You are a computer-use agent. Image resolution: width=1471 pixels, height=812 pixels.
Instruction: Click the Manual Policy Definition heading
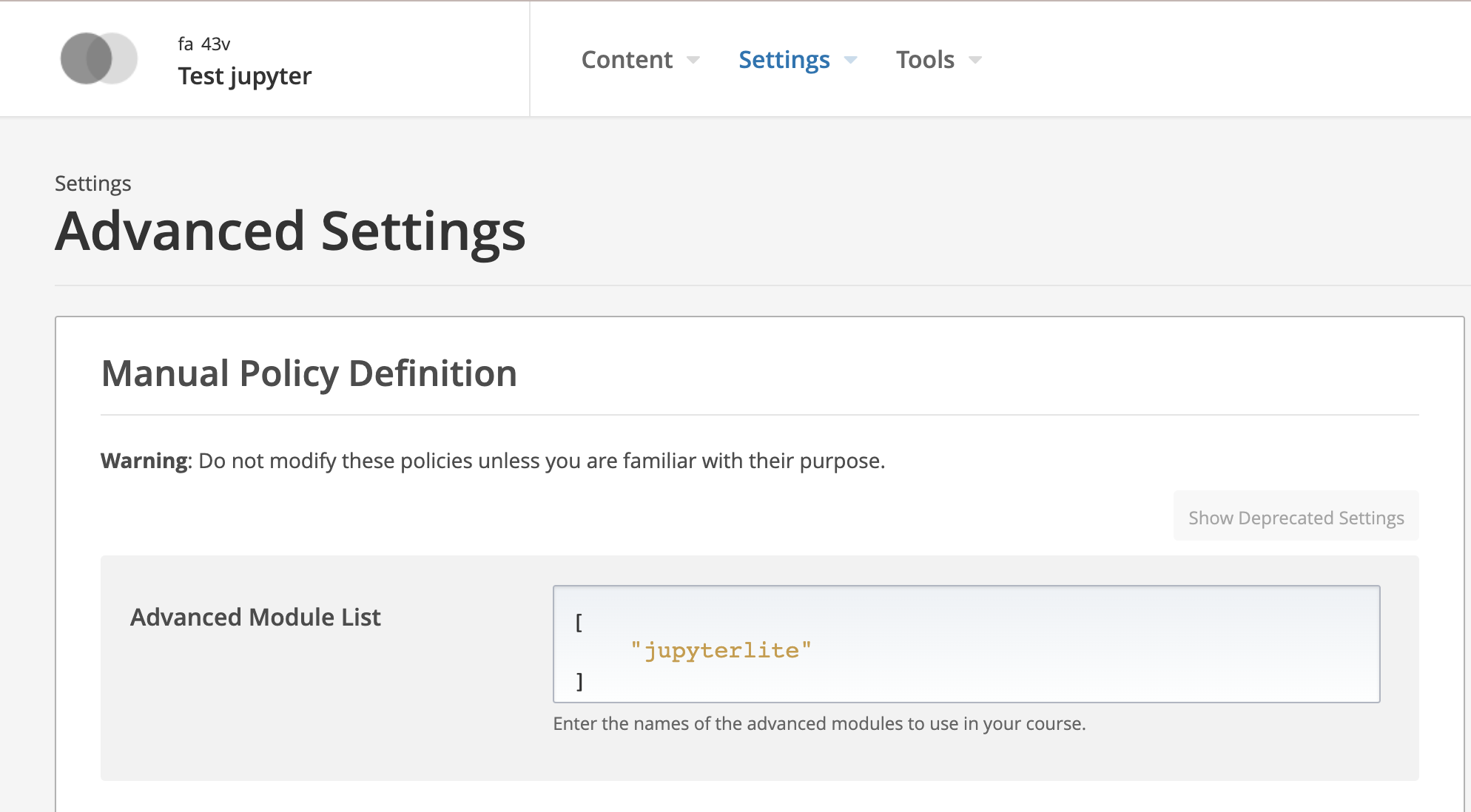(x=309, y=373)
